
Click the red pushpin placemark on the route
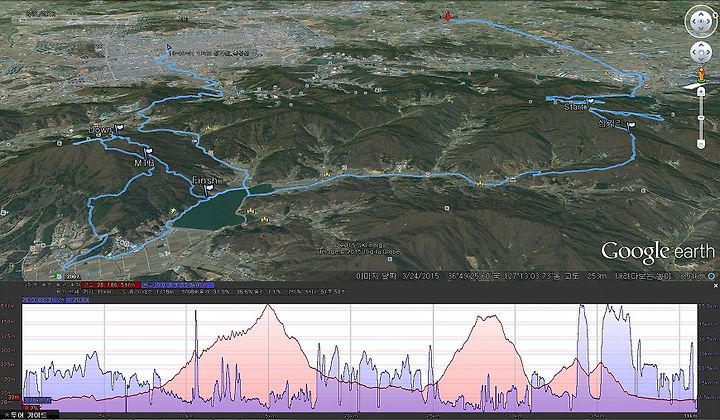pyautogui.click(x=448, y=16)
